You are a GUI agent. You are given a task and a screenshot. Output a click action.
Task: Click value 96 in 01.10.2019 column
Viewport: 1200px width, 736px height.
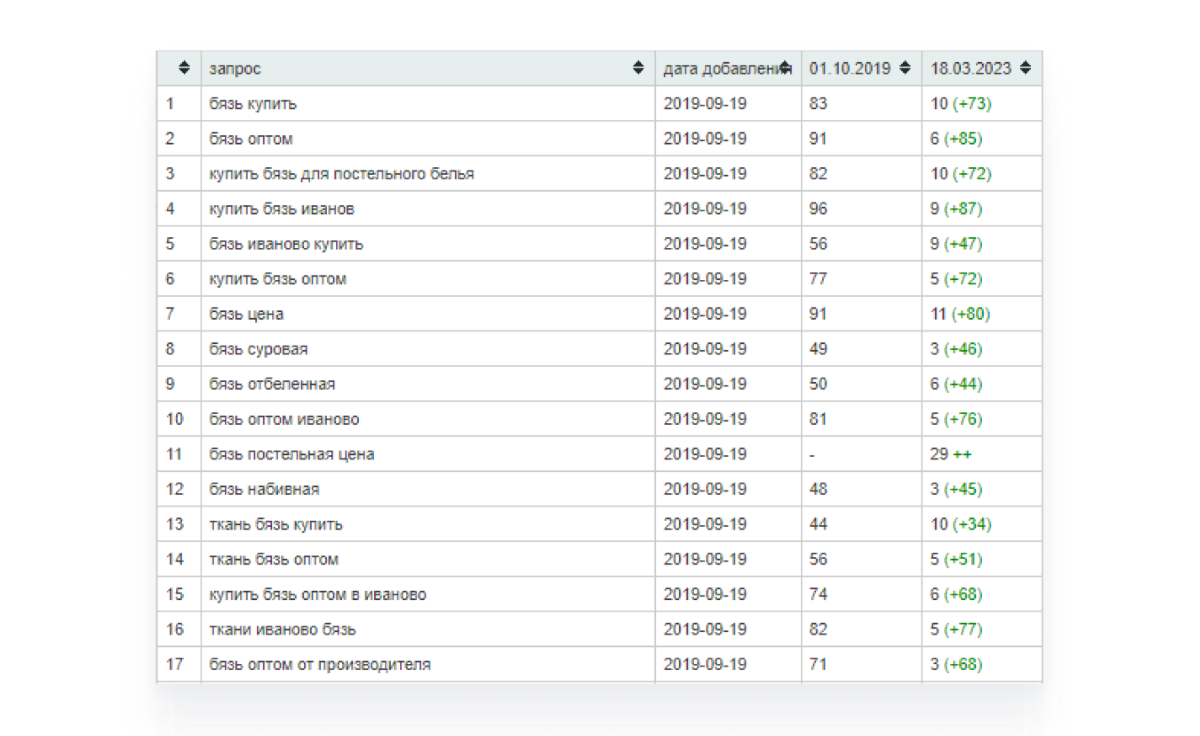pos(818,209)
